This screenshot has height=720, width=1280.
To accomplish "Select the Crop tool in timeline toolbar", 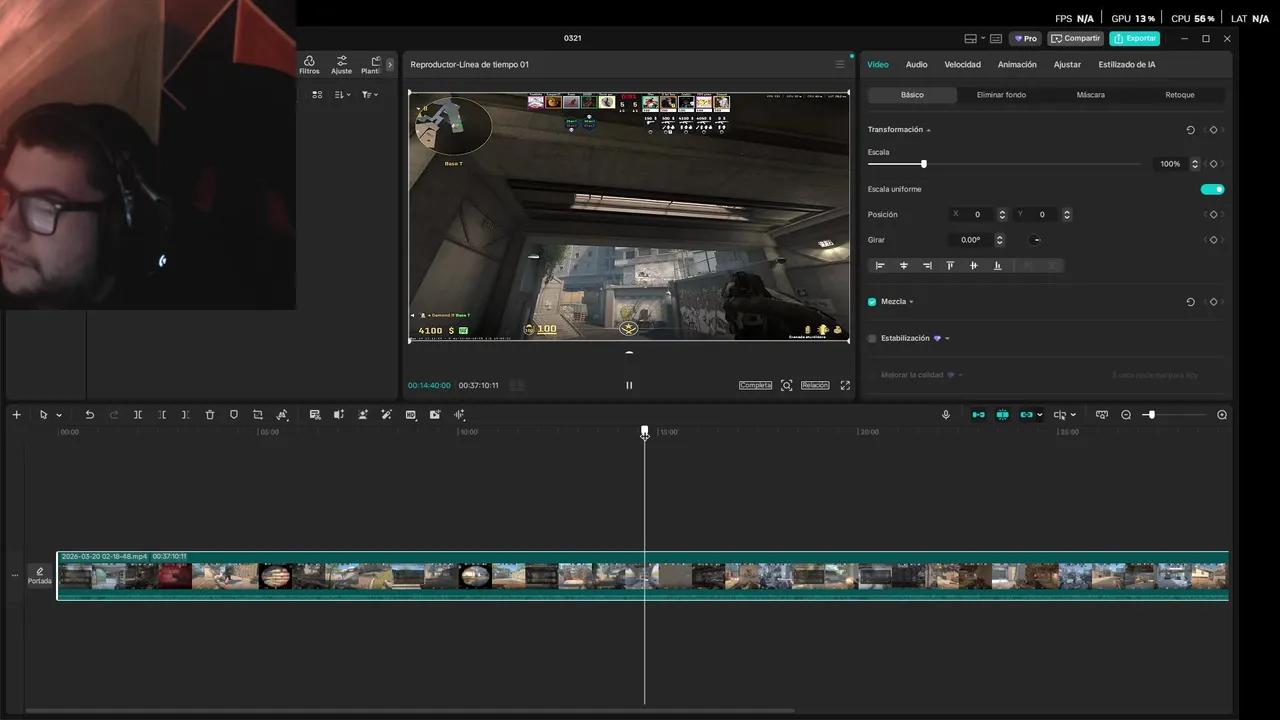I will pos(258,415).
